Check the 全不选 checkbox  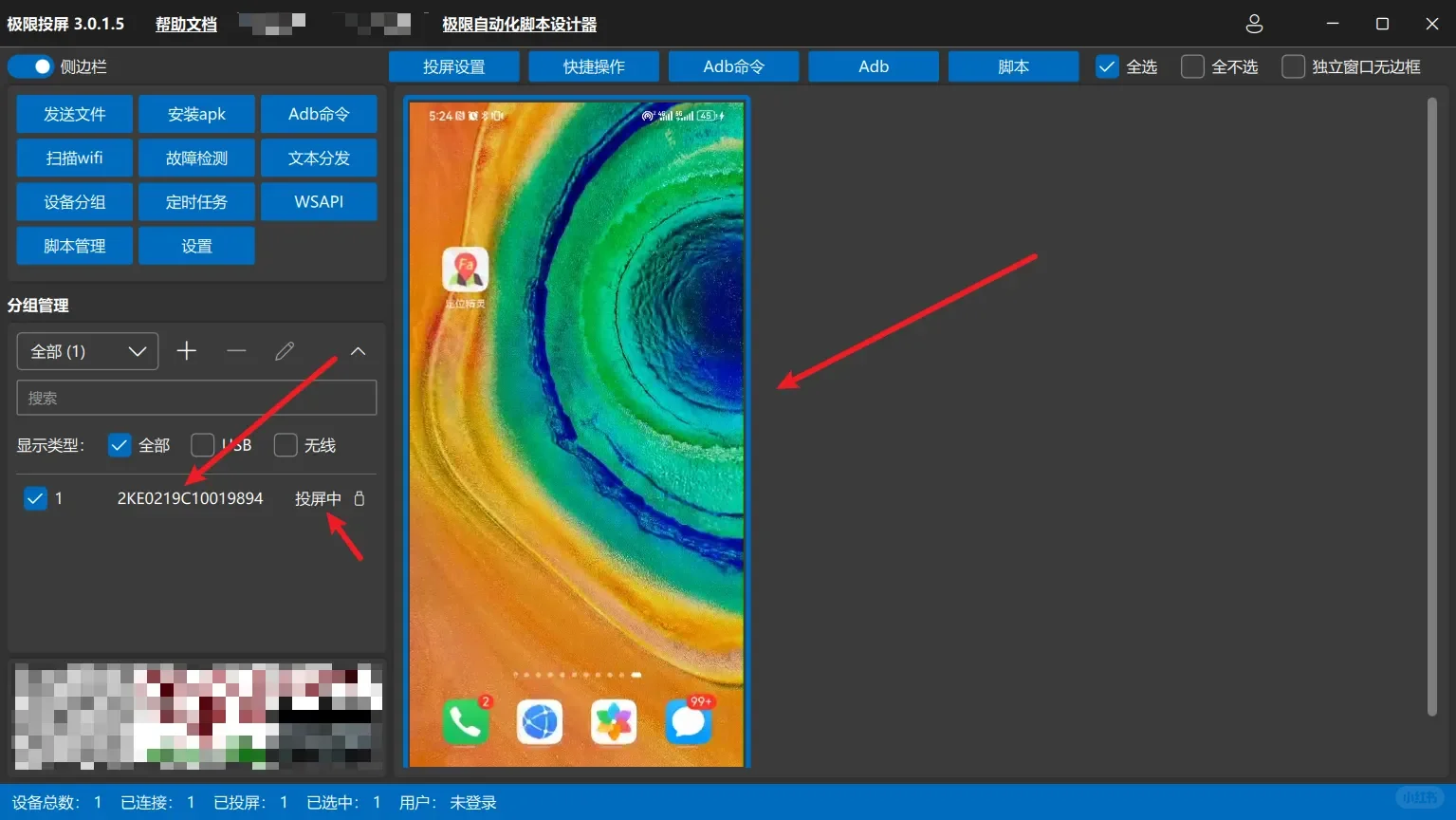(1192, 66)
